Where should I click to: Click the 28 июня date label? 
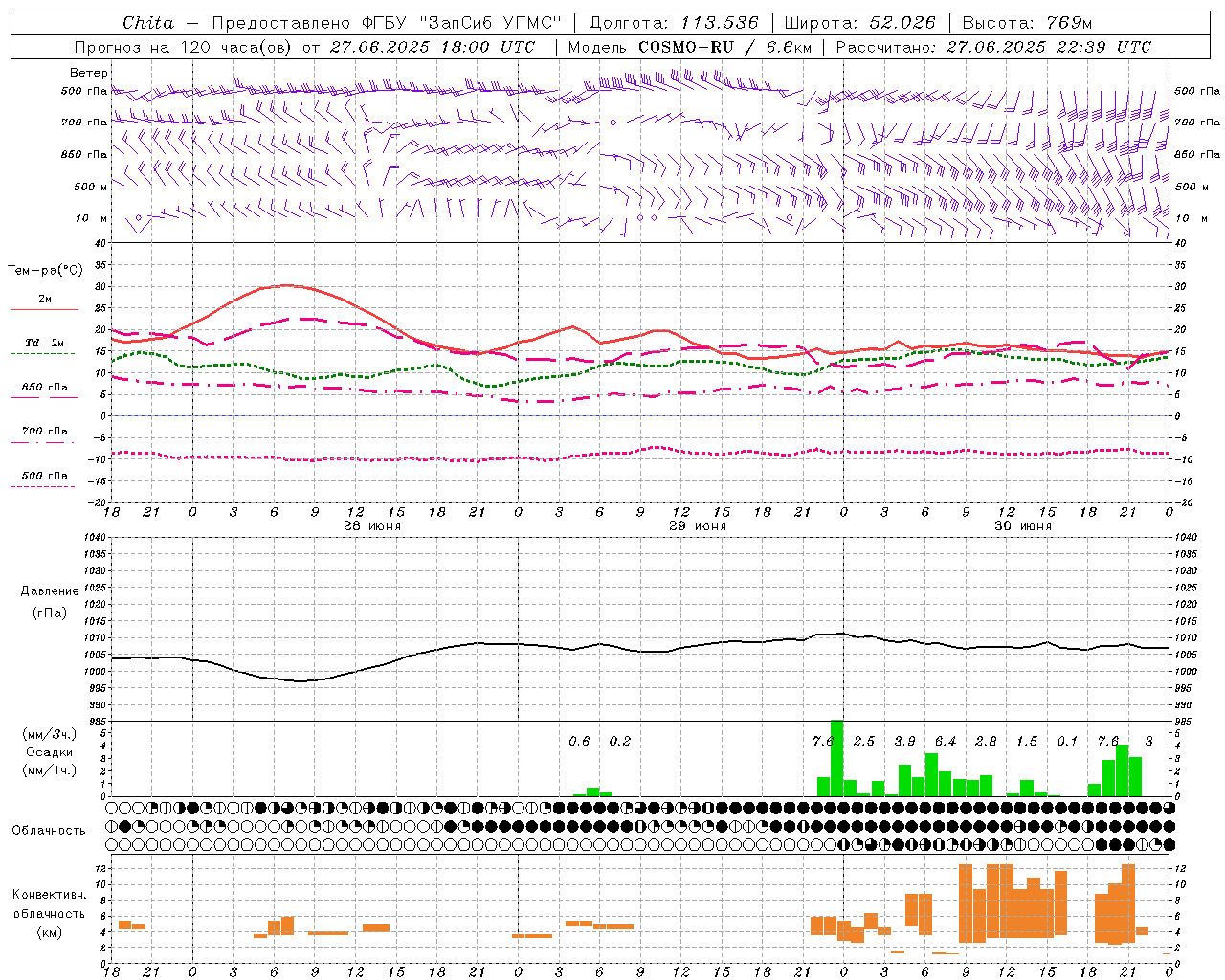[x=372, y=525]
